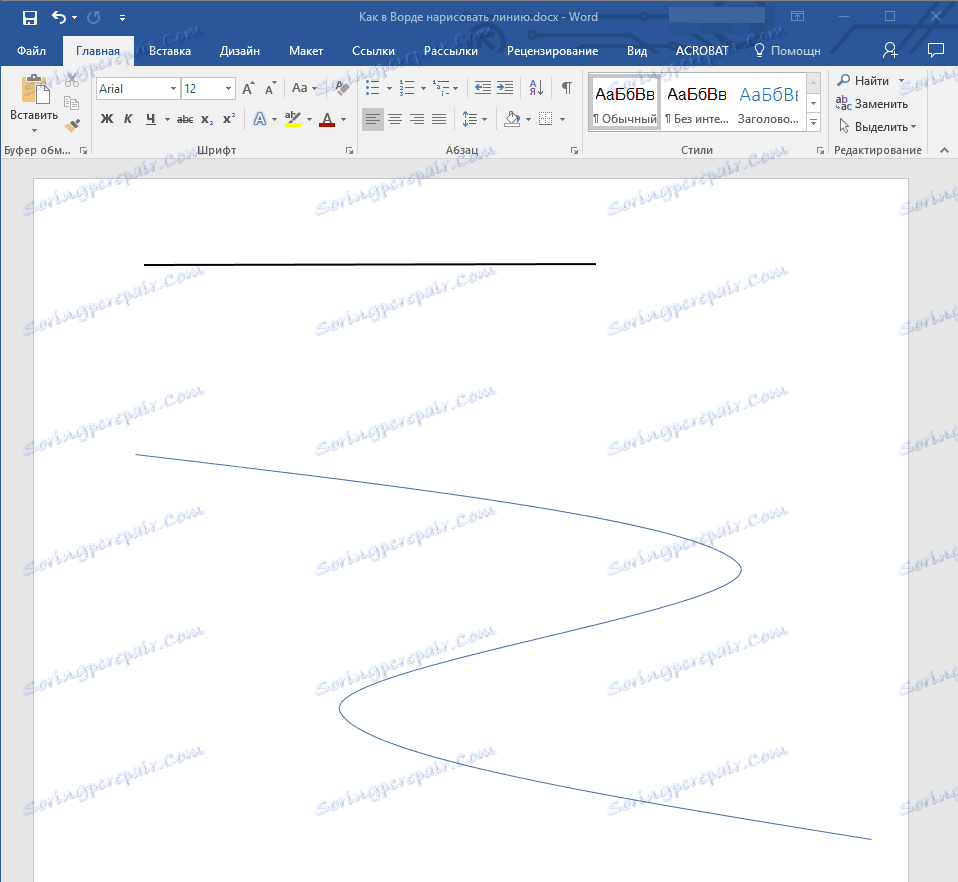
Task: Open the ACROBAT tab
Action: tap(702, 51)
